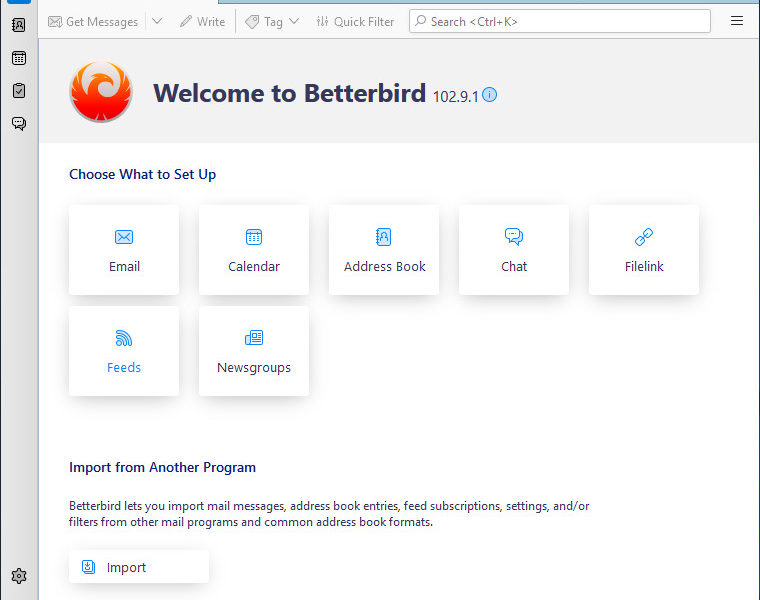Image resolution: width=760 pixels, height=600 pixels.
Task: Choose the Filelink setup card
Action: (644, 250)
